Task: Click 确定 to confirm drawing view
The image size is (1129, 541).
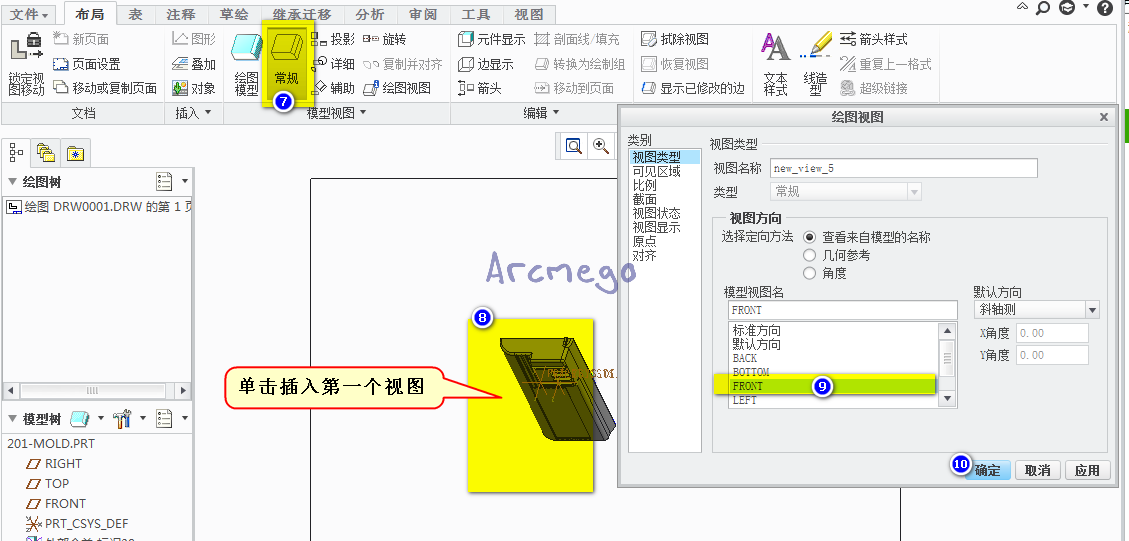Action: 987,470
